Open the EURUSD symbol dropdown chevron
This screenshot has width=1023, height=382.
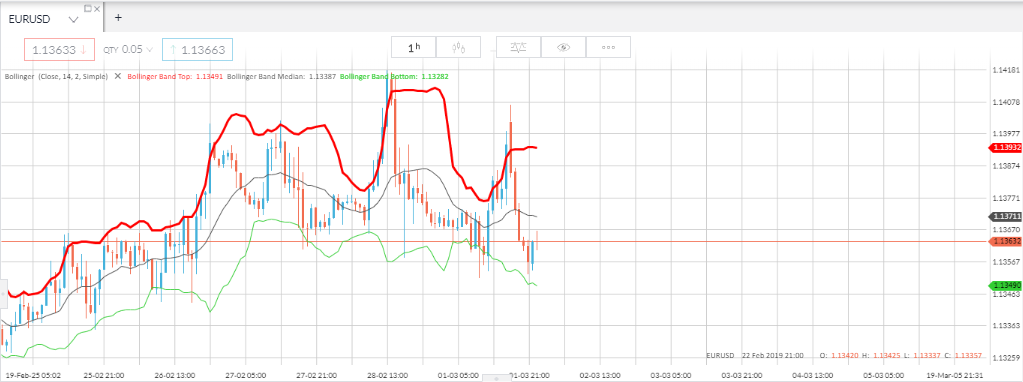point(74,20)
